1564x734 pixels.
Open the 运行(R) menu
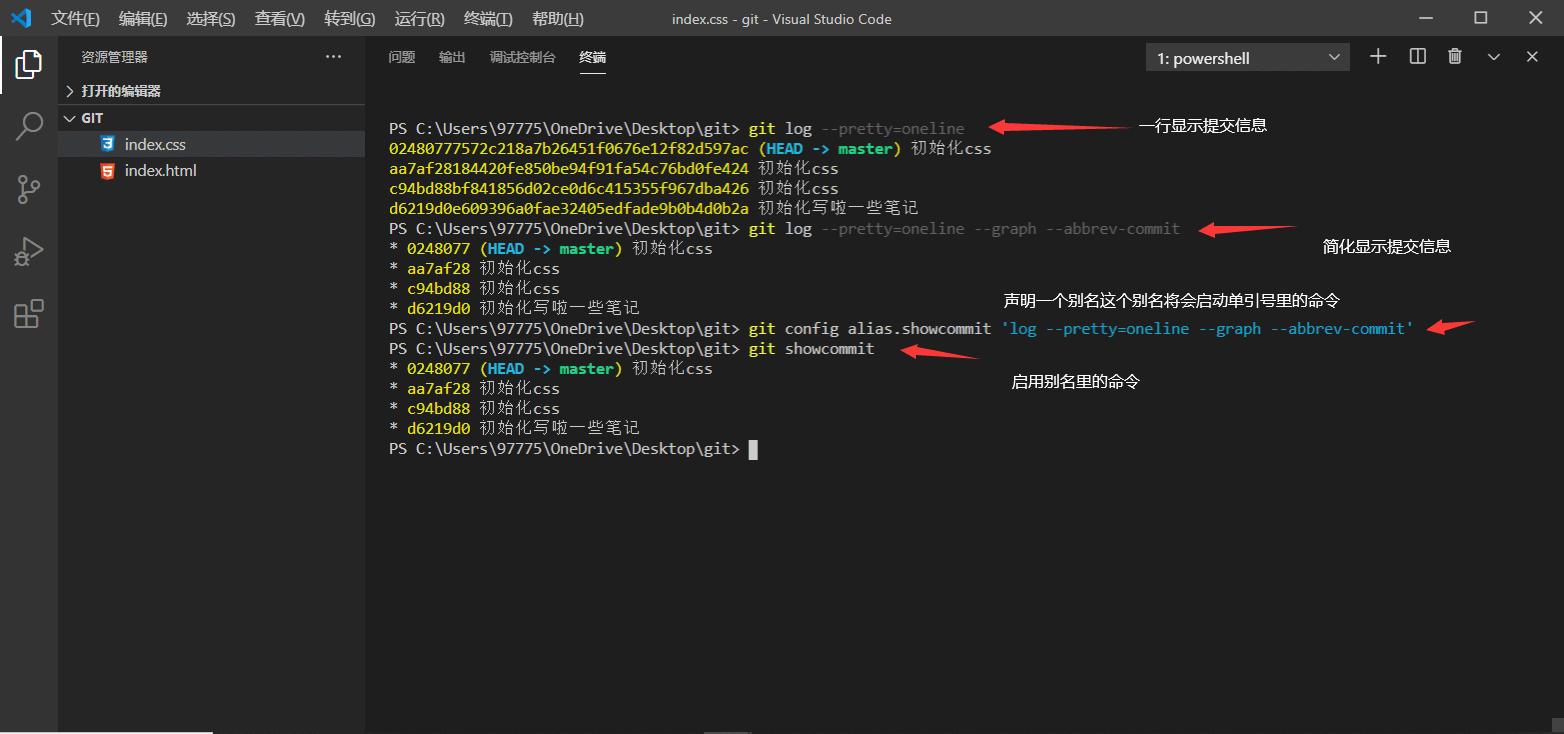420,19
